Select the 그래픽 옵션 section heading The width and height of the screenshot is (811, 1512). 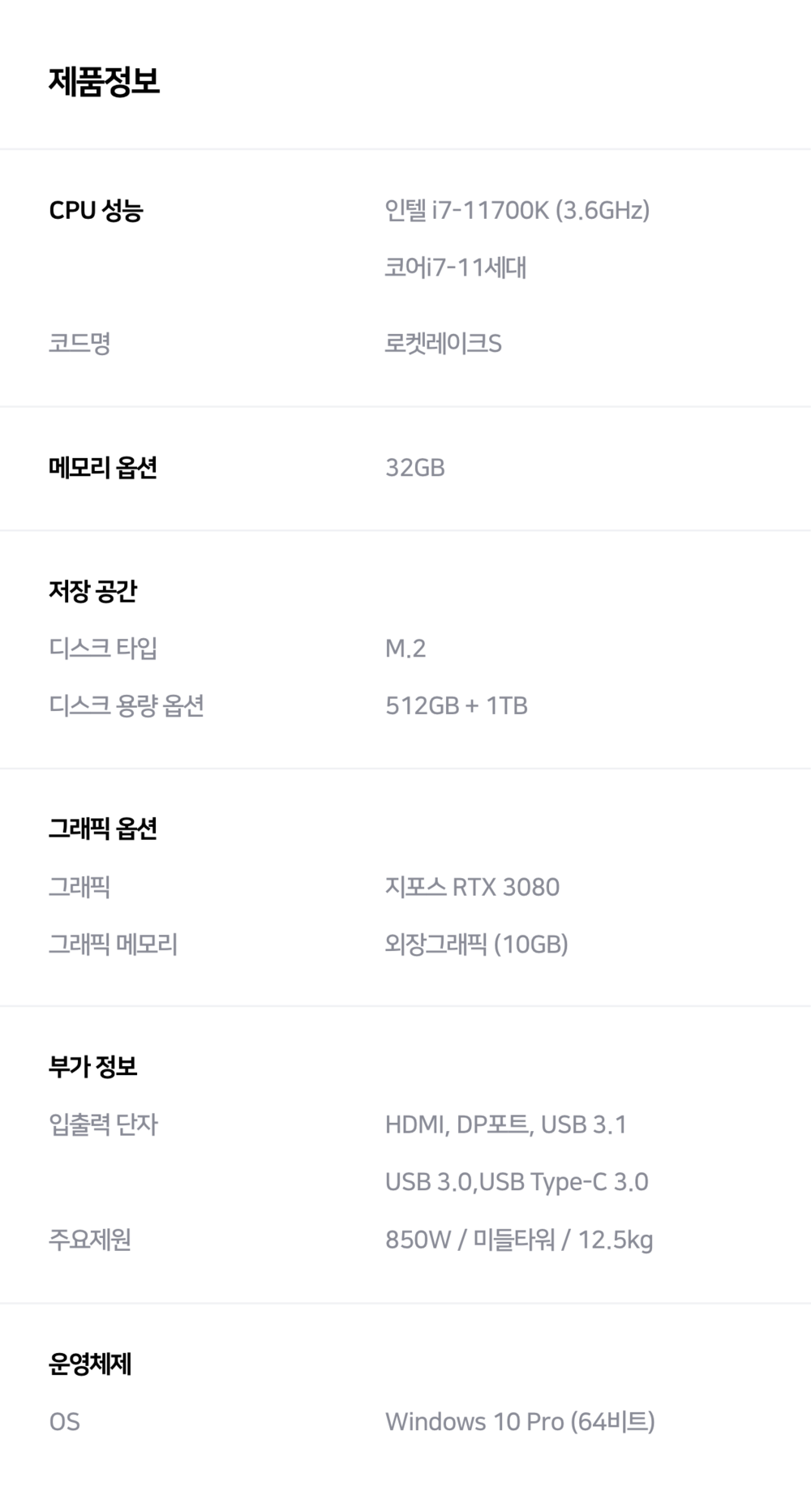(102, 829)
